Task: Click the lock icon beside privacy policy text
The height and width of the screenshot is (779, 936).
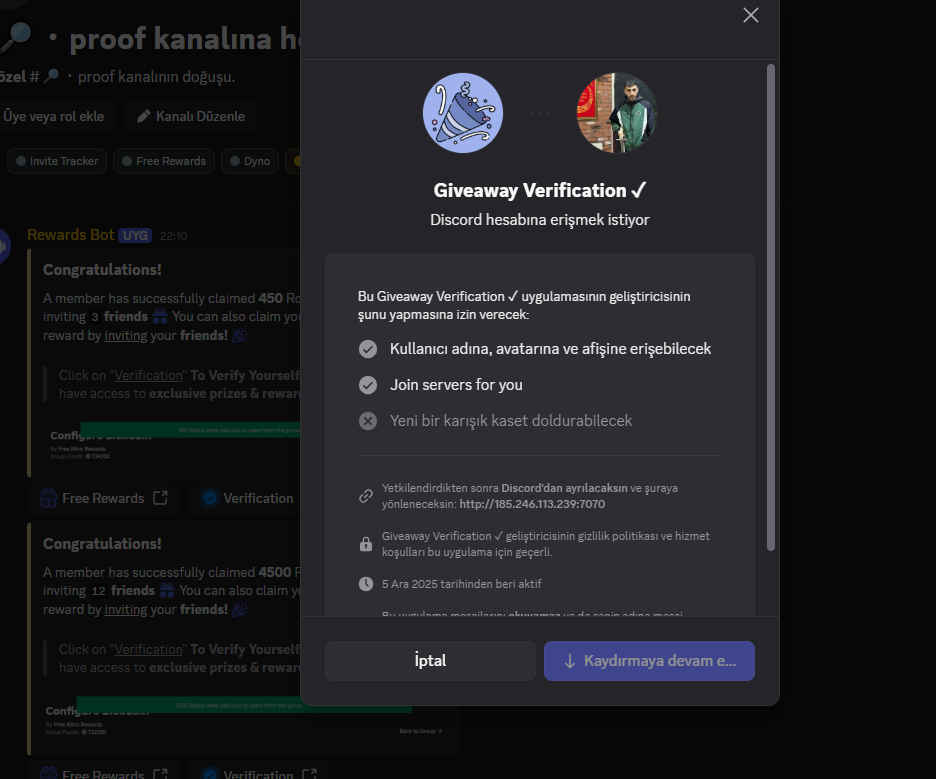Action: [365, 544]
